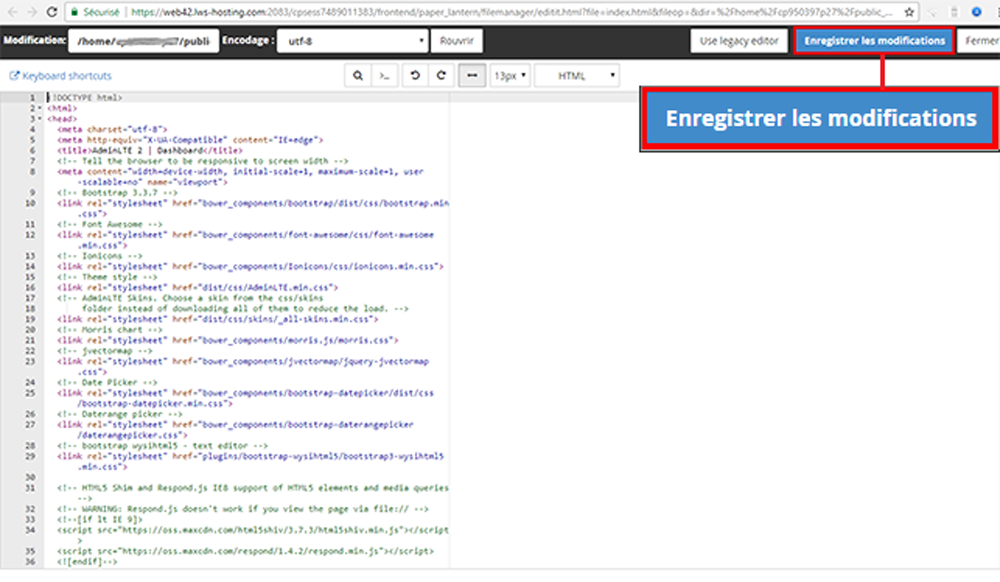This screenshot has width=1000, height=582.
Task: Click the Encodage label
Action: point(248,40)
